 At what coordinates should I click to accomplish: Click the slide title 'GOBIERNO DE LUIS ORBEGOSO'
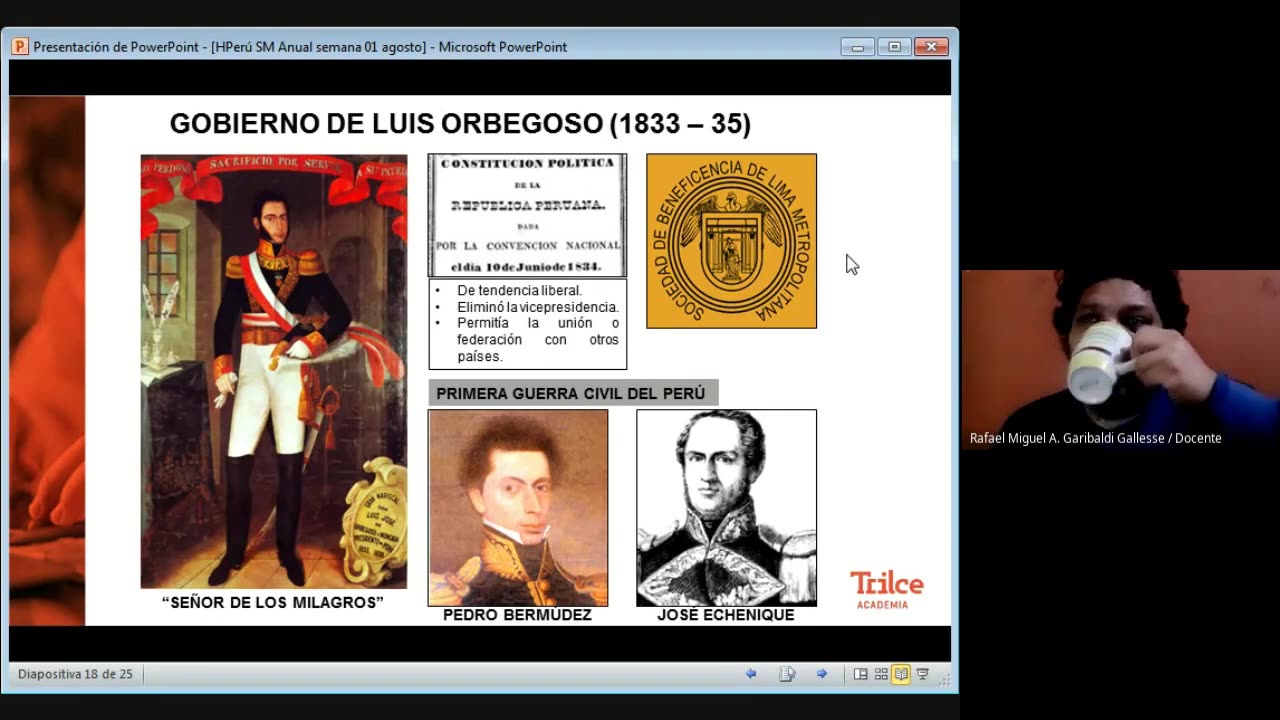(x=460, y=124)
